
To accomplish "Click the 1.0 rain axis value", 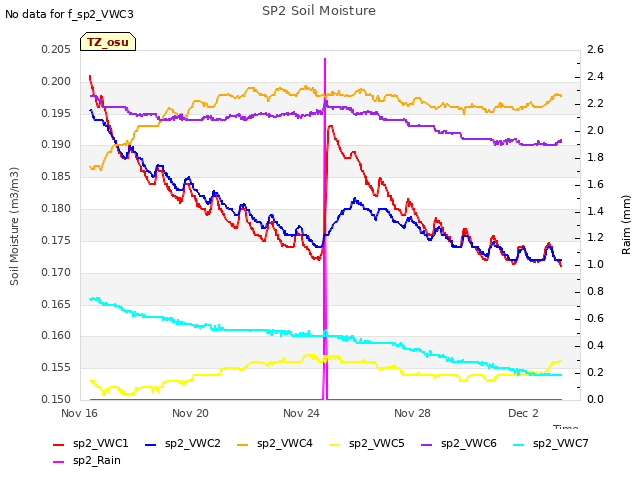I will [x=595, y=264].
